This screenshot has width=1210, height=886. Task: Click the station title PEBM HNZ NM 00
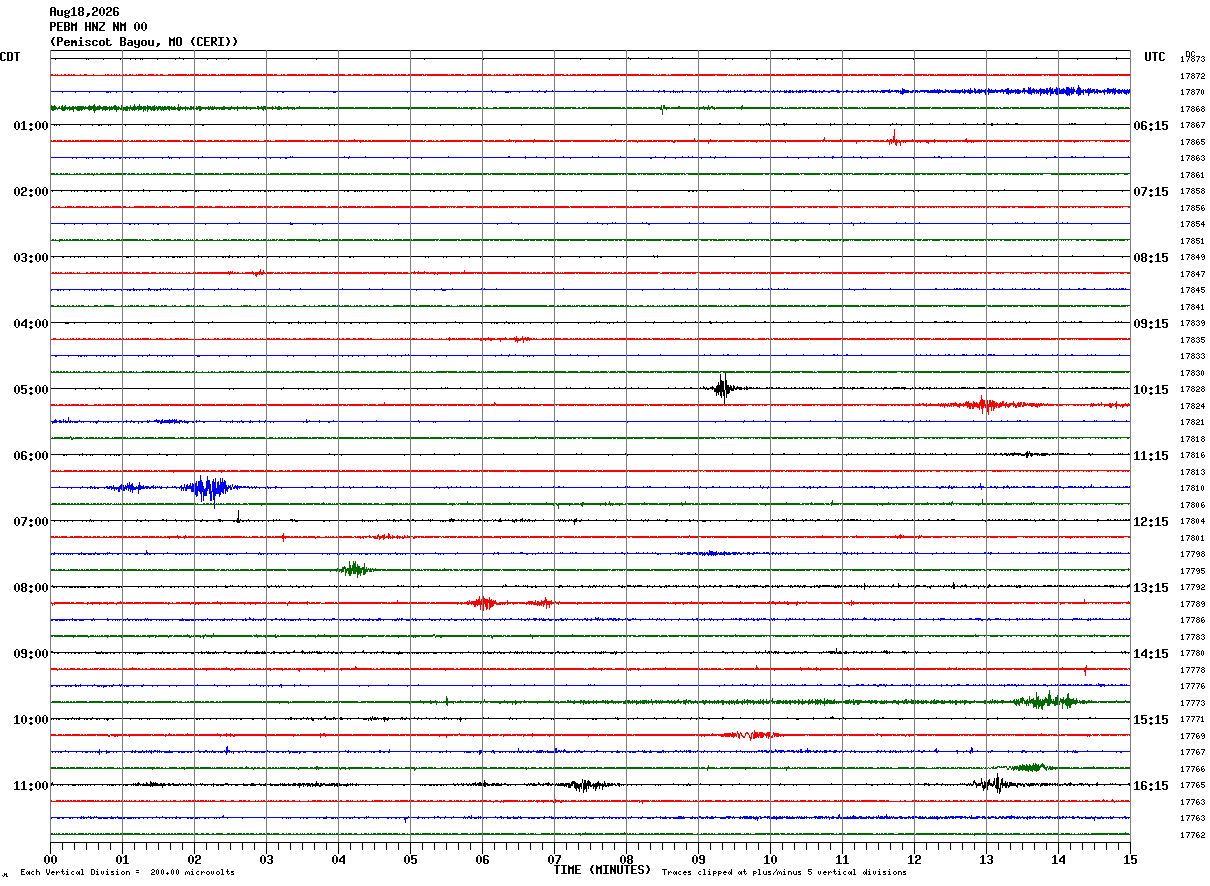[98, 27]
